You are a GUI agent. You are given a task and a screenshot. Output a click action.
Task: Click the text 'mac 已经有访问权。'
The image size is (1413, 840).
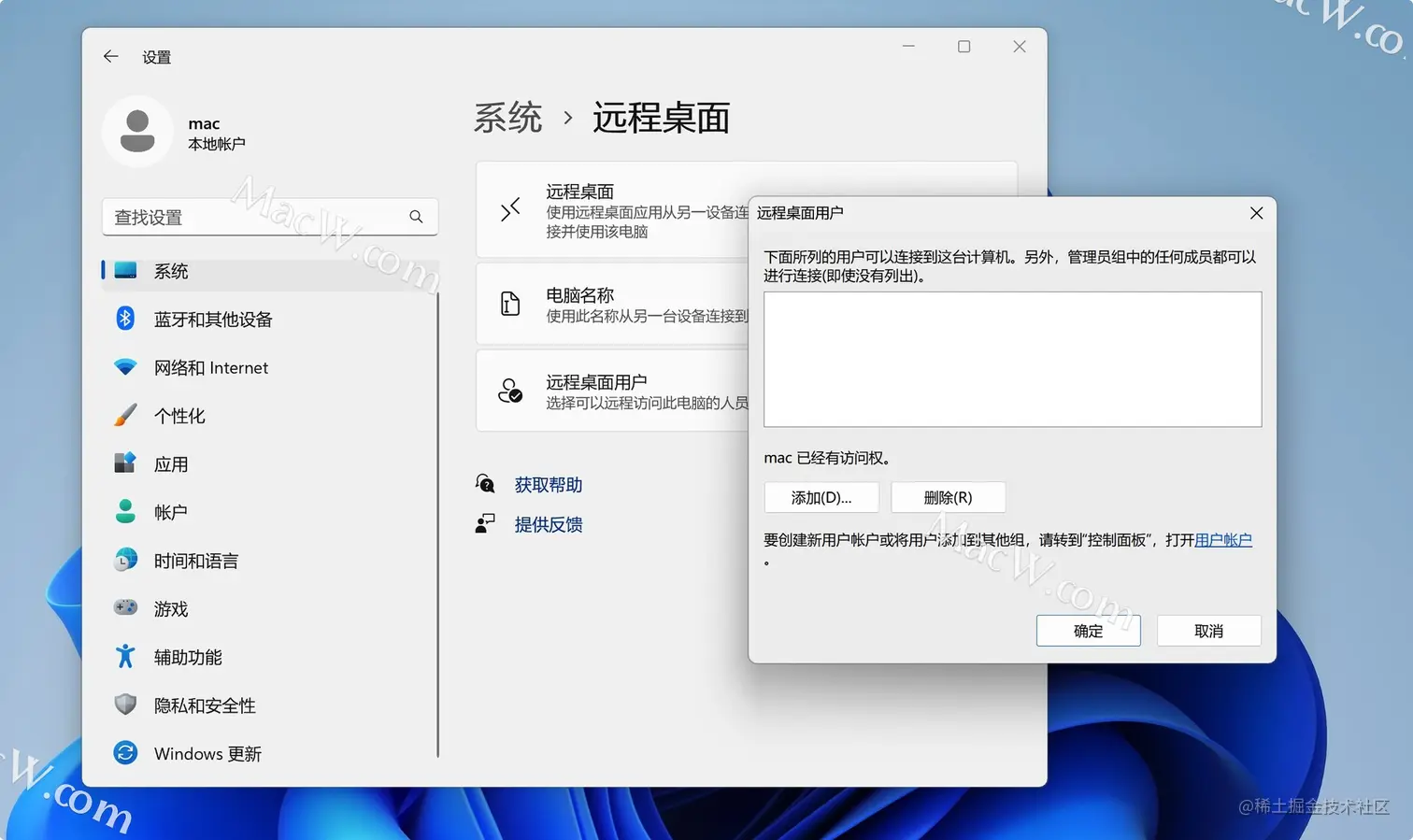829,458
